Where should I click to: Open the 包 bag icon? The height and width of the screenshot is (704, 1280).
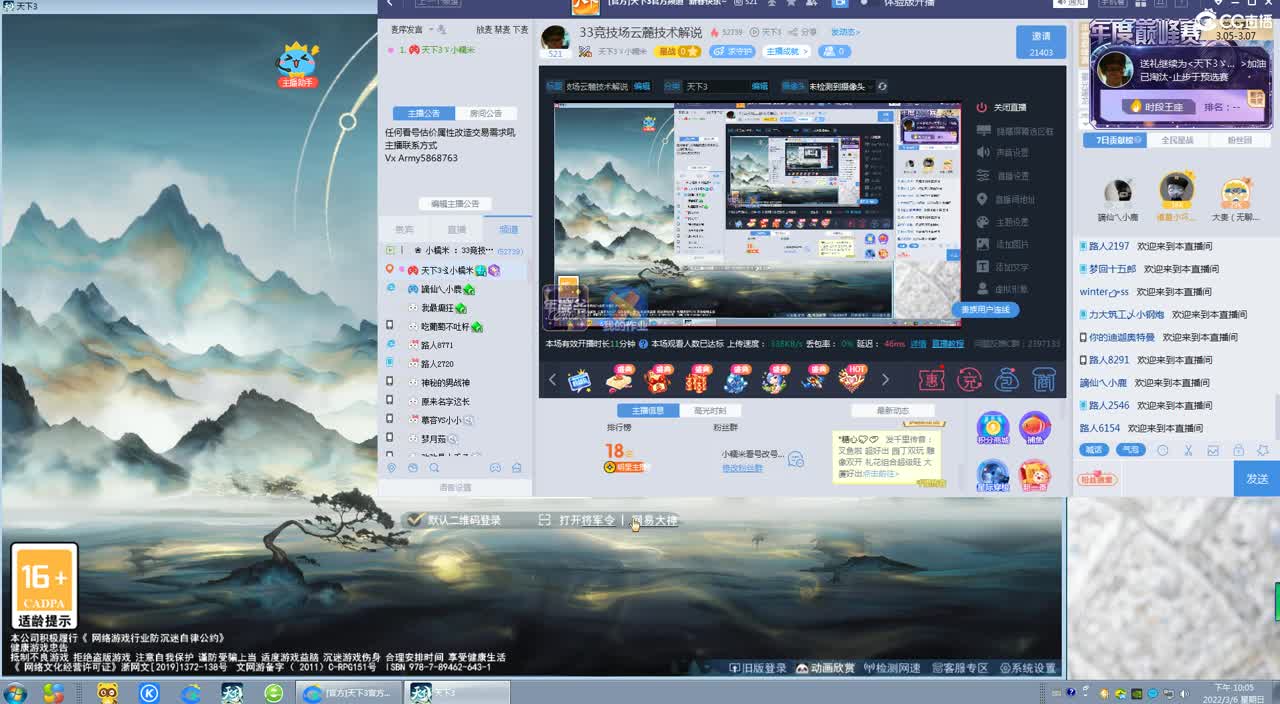tap(1007, 379)
